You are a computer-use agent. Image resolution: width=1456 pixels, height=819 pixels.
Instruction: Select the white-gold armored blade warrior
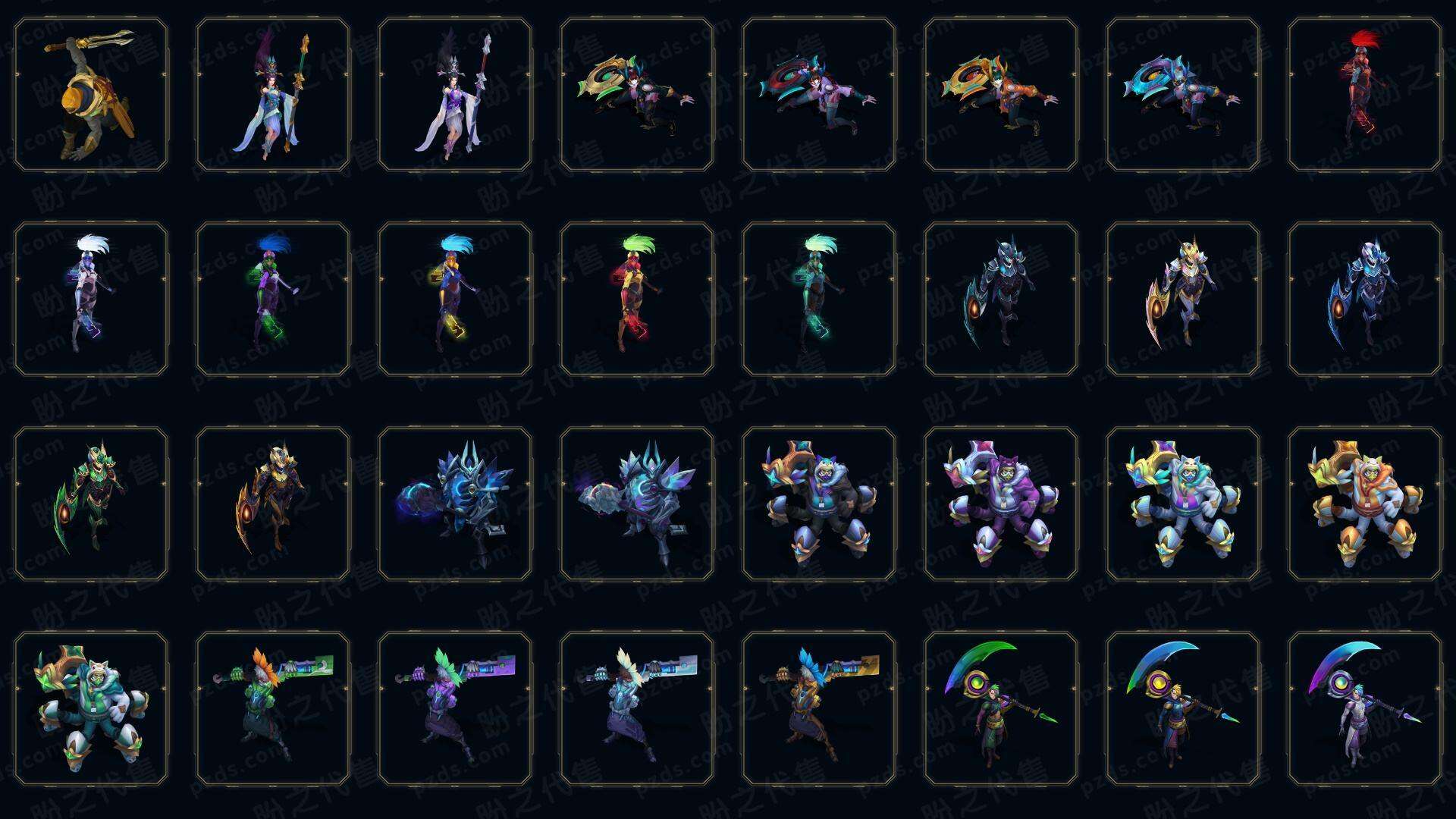pos(1183,299)
